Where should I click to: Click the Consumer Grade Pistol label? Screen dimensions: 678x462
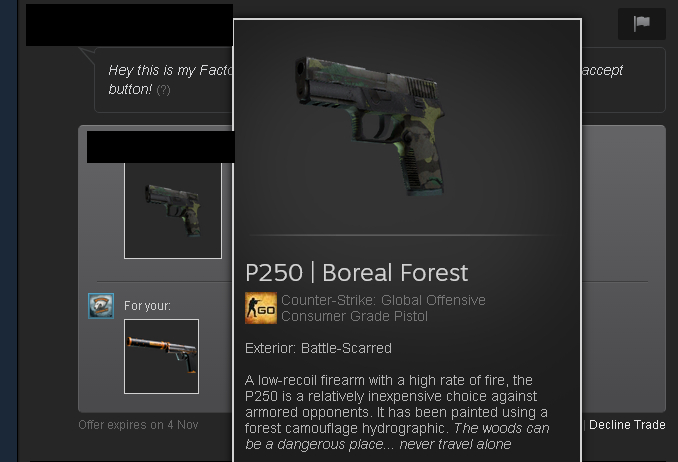coord(354,316)
